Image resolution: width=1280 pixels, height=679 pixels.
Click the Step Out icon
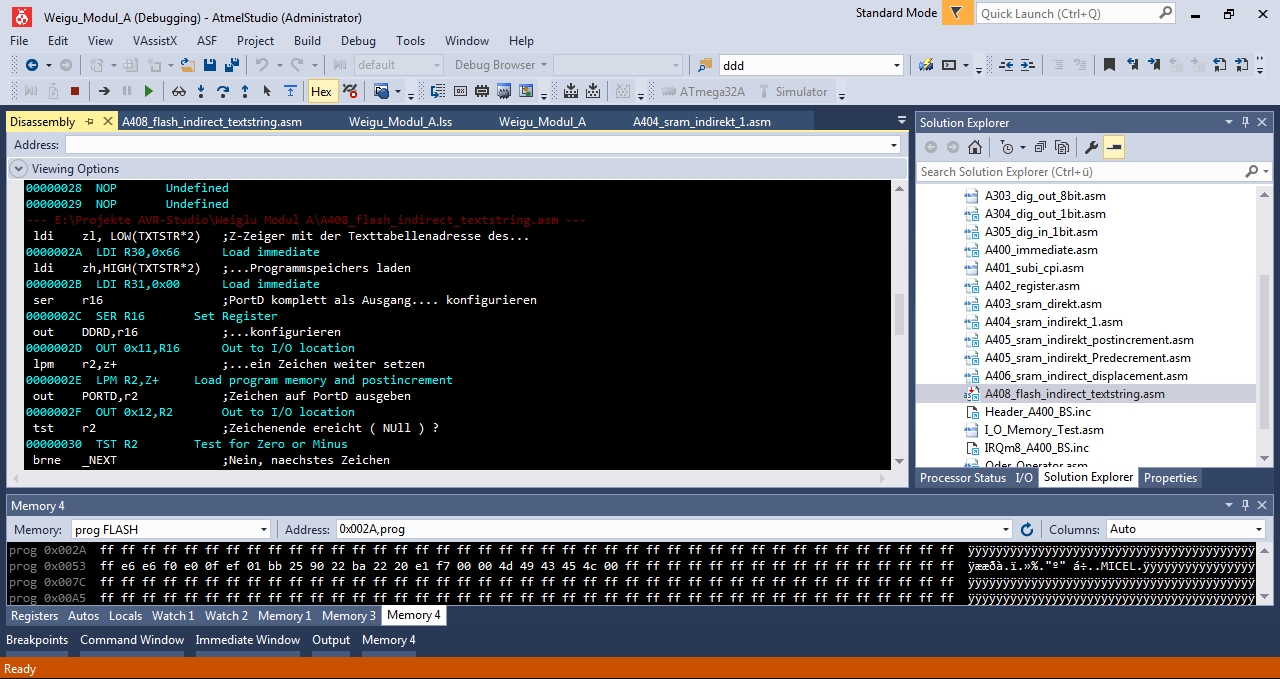click(x=245, y=91)
